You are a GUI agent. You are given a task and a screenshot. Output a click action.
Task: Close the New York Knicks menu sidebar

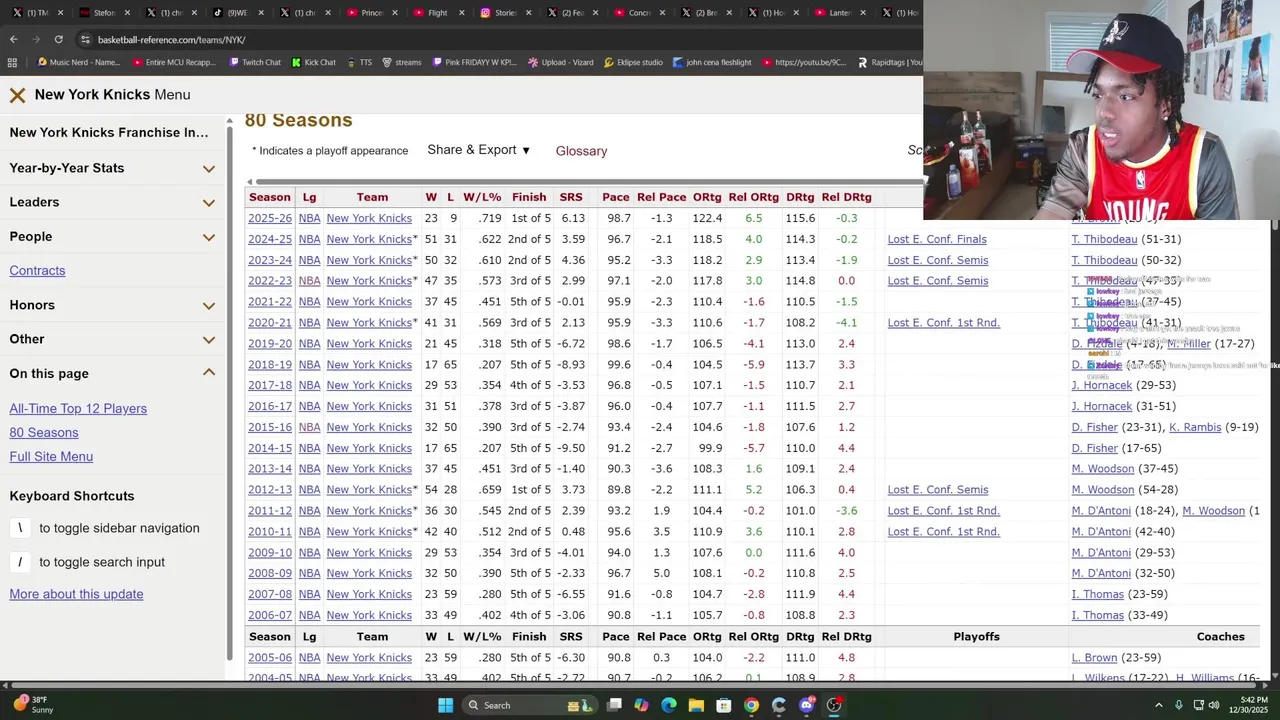tap(17, 95)
